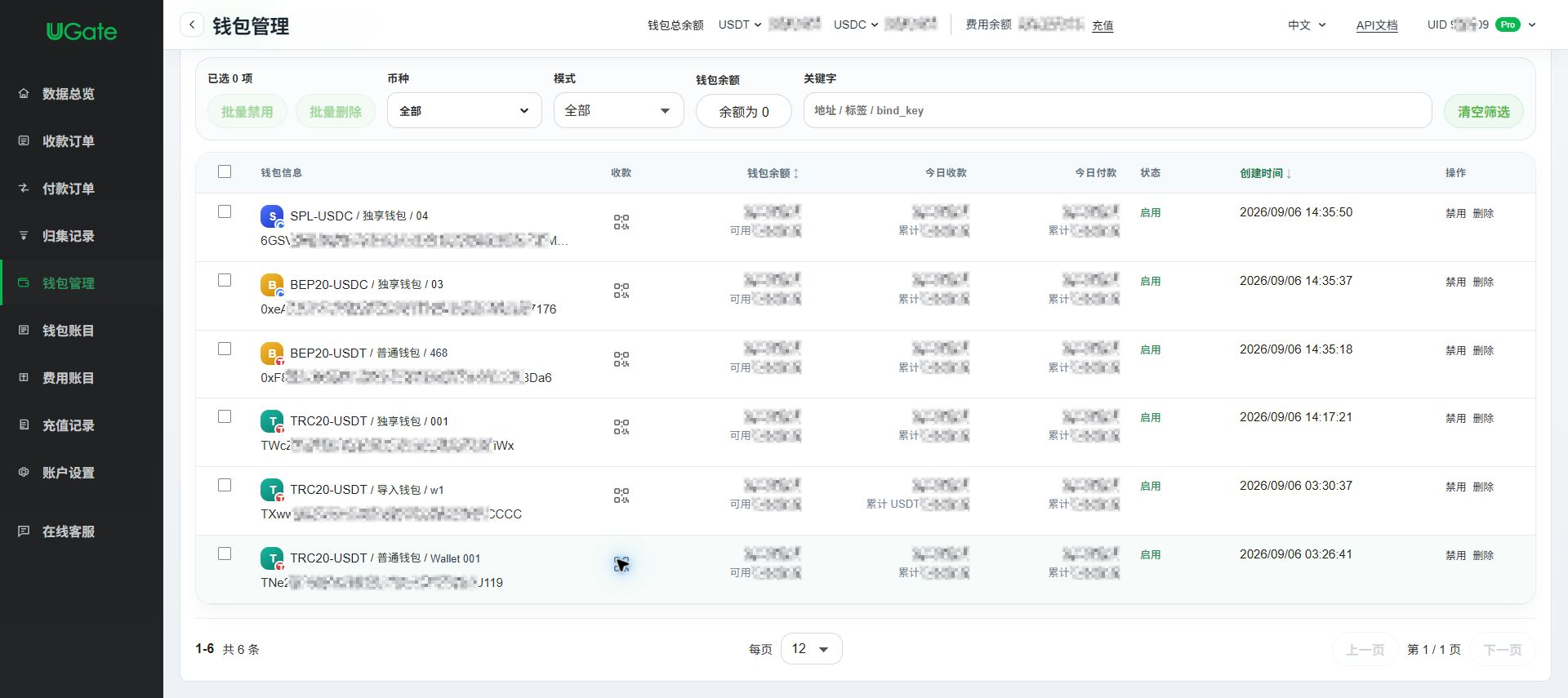Check the SPL-USDC wallet 04 row
Image resolution: width=1568 pixels, height=698 pixels.
225,211
